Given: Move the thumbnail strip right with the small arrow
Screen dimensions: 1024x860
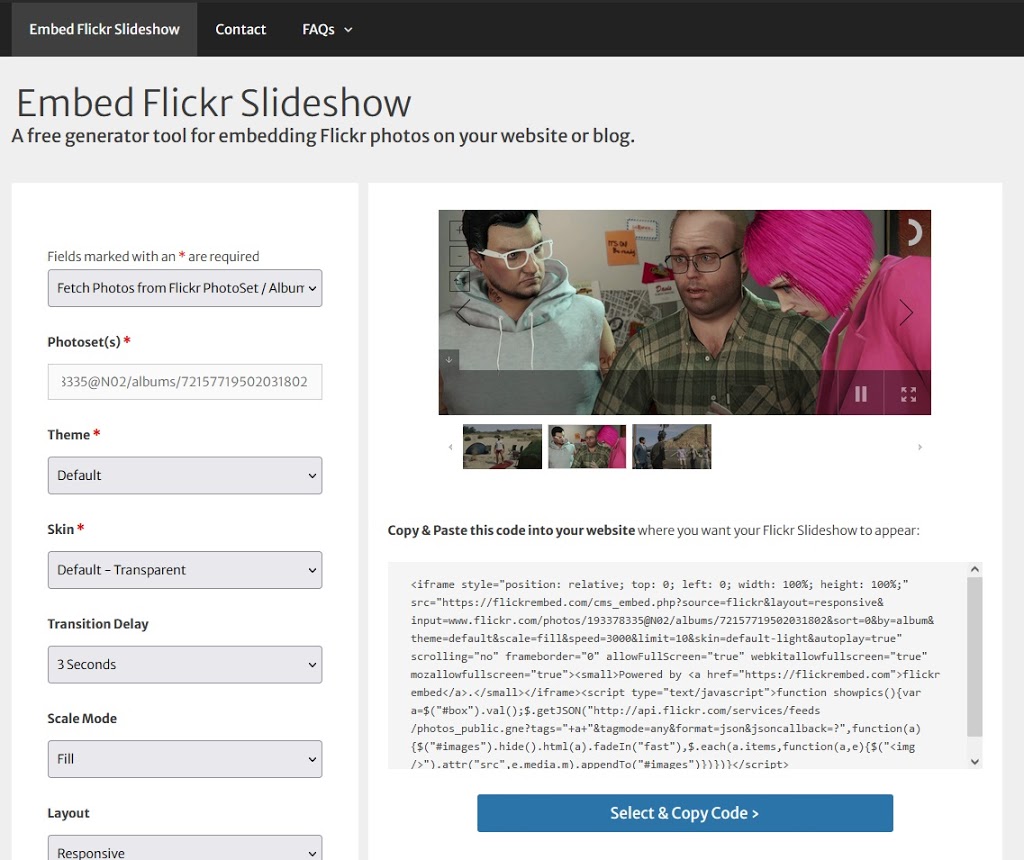Looking at the screenshot, I should tap(920, 447).
